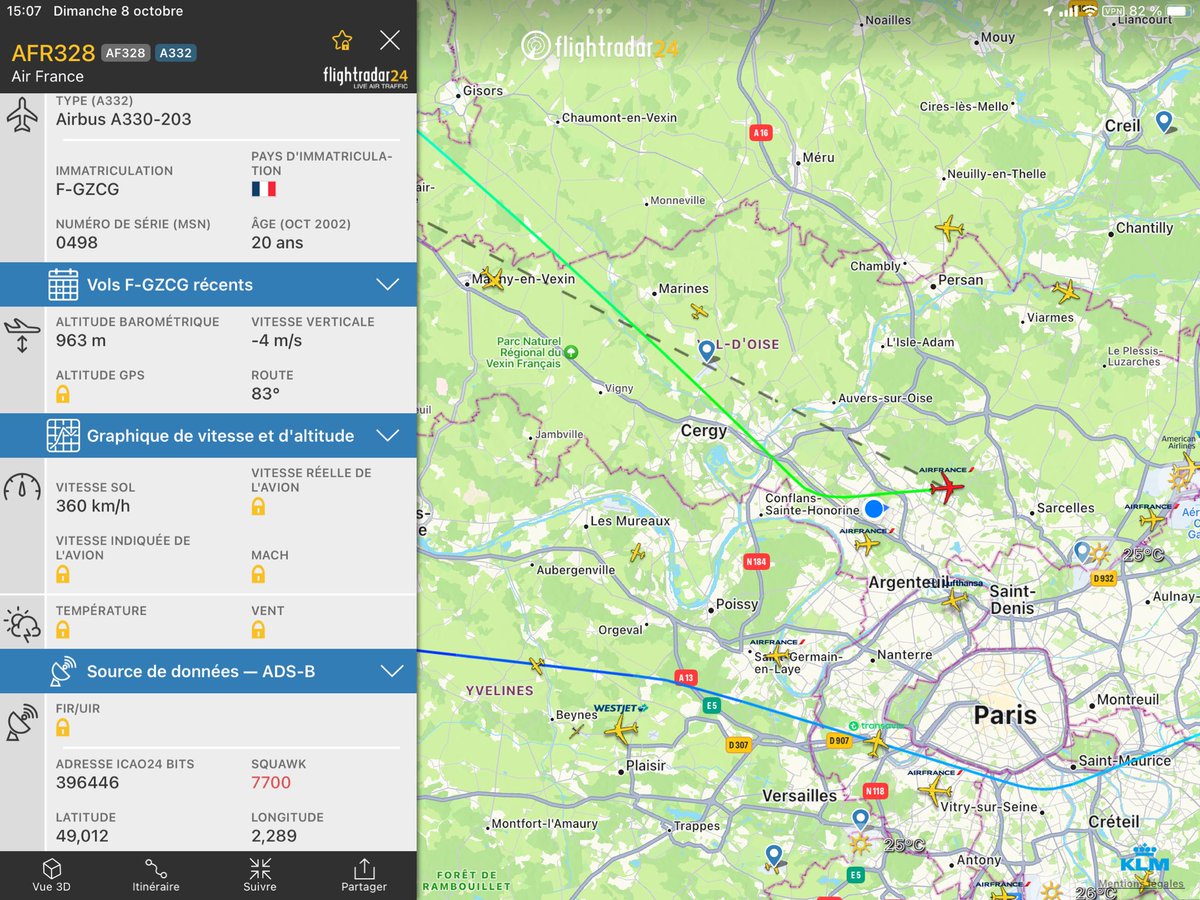
Task: Tap the airport pin in Val-d'Oise
Action: click(707, 351)
